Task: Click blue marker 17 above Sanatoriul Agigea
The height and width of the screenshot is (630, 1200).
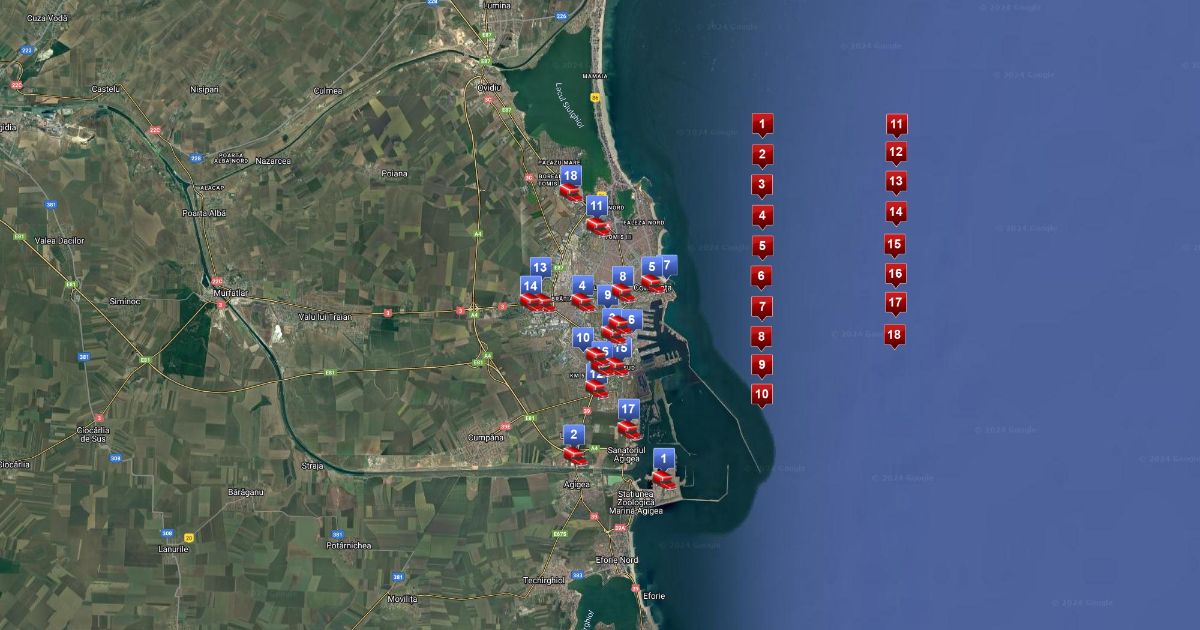Action: pyautogui.click(x=628, y=410)
